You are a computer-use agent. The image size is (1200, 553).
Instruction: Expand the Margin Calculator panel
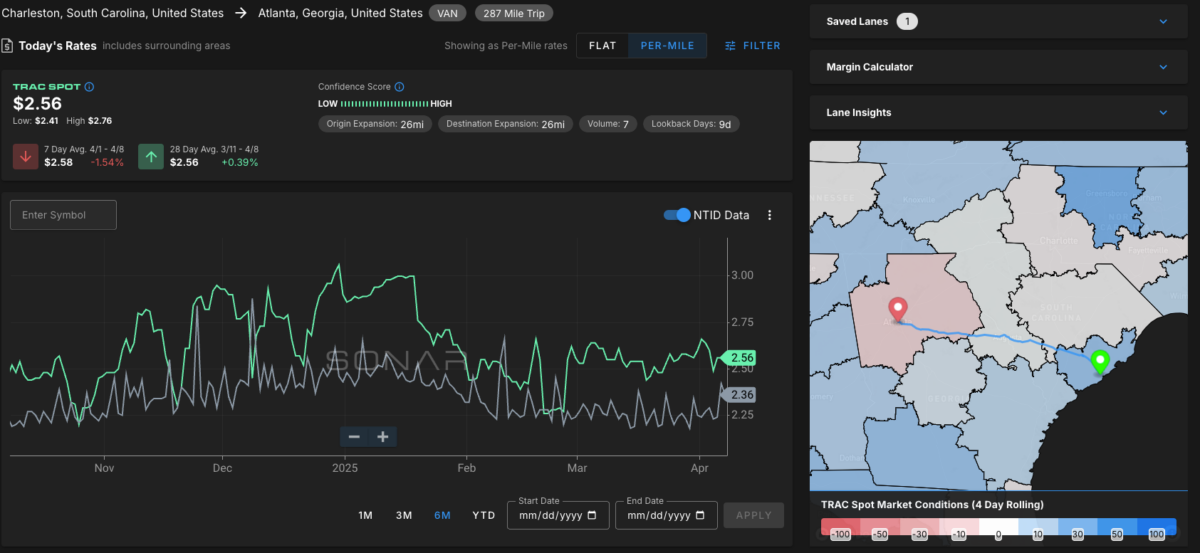[999, 67]
